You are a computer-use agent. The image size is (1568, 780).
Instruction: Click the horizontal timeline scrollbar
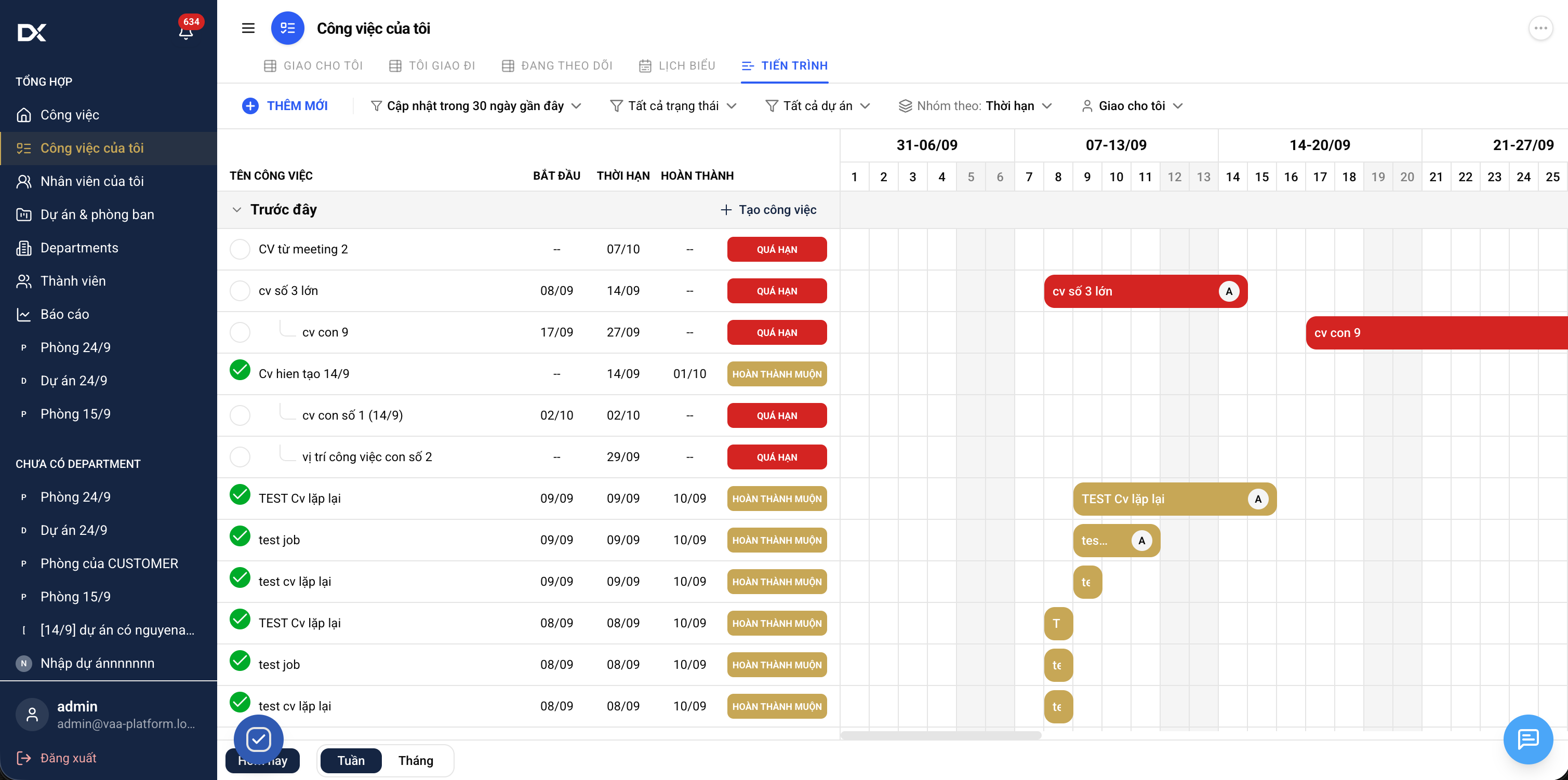click(x=940, y=735)
